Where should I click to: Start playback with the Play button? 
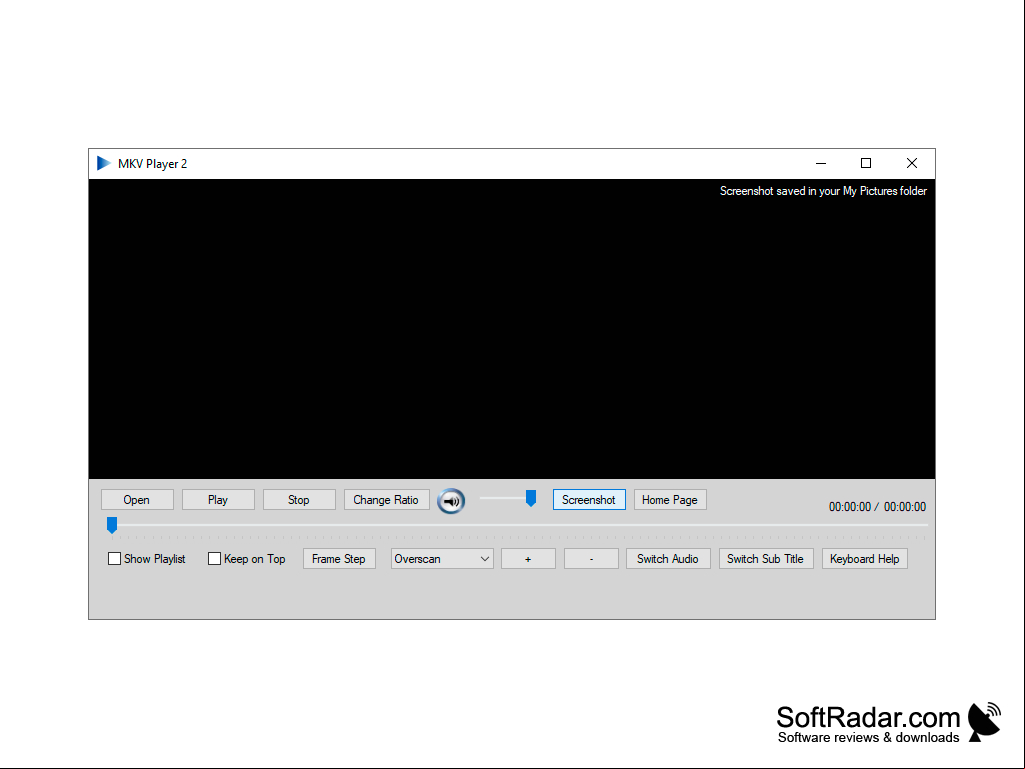[x=218, y=500]
